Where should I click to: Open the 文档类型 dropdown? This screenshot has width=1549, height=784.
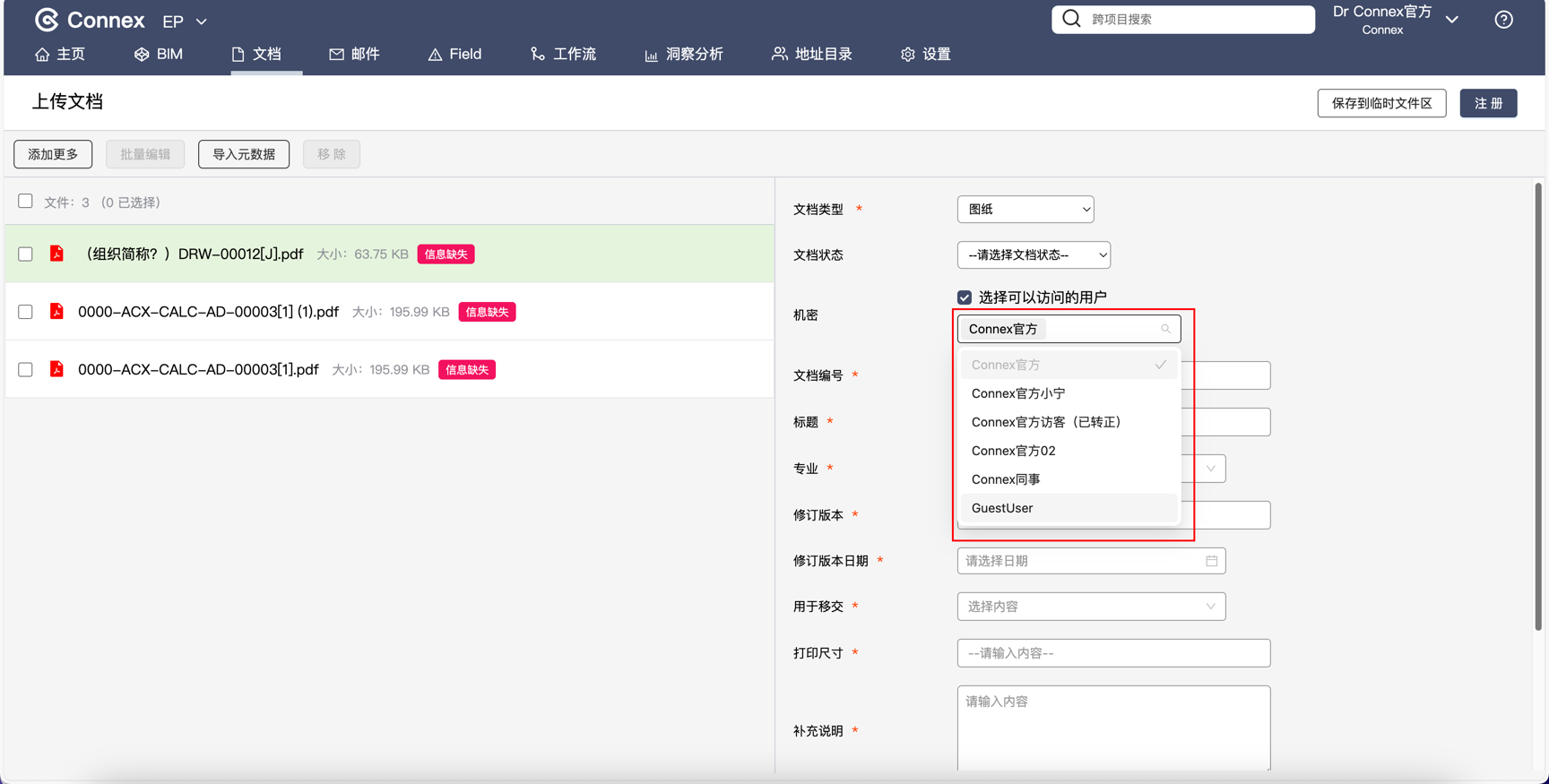(x=1025, y=210)
